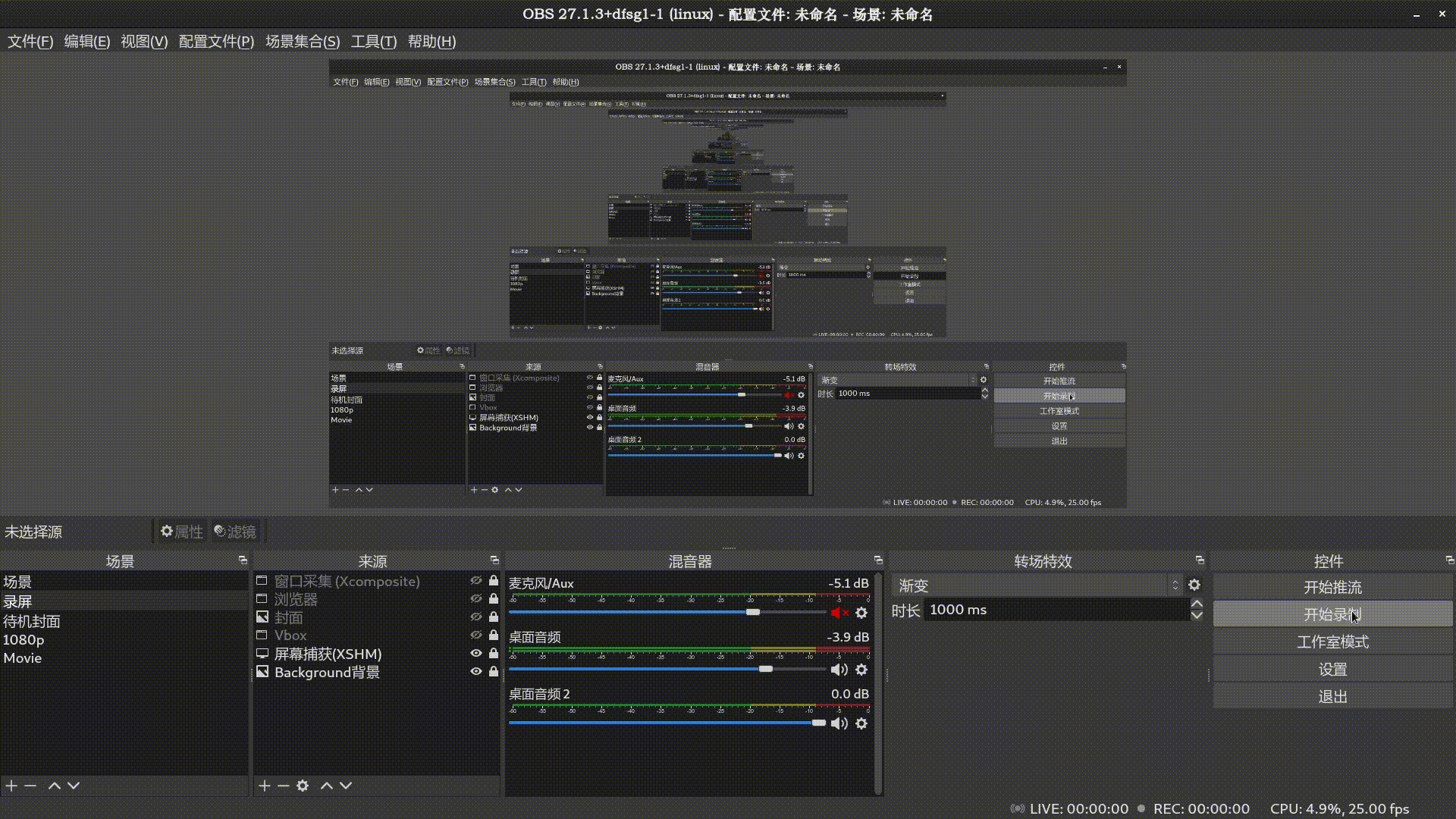Click the 时长 1000 ms duration field

pyautogui.click(x=1056, y=610)
